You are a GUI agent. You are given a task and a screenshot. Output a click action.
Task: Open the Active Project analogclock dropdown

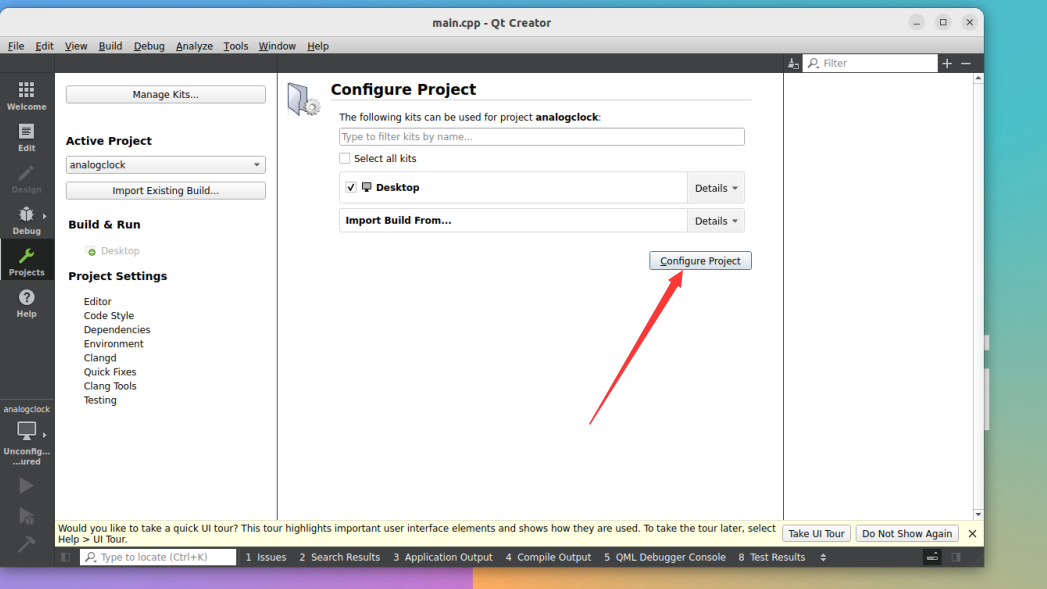[x=166, y=165]
